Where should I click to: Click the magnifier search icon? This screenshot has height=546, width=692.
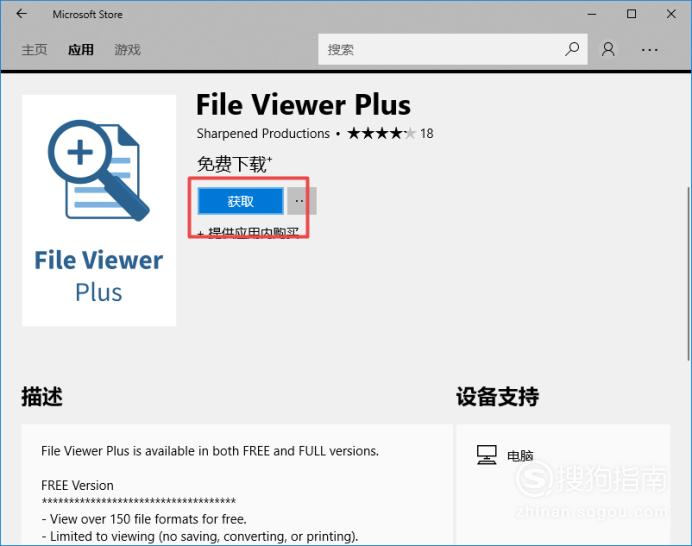pos(572,49)
